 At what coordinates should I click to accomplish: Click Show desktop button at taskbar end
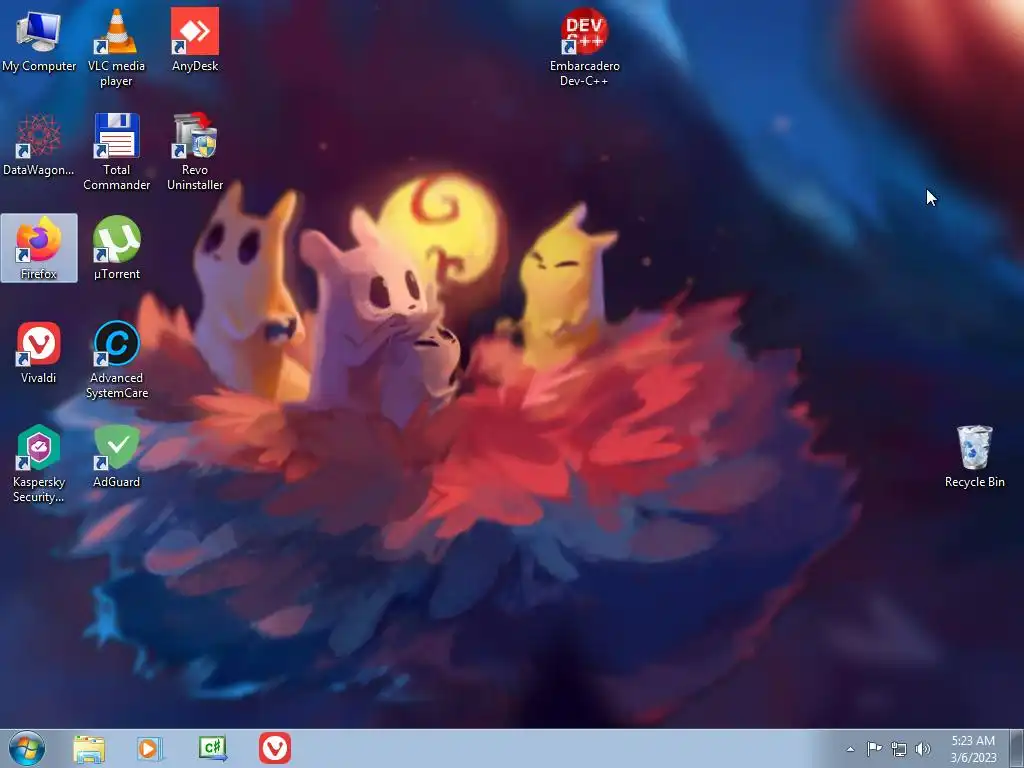click(1017, 749)
